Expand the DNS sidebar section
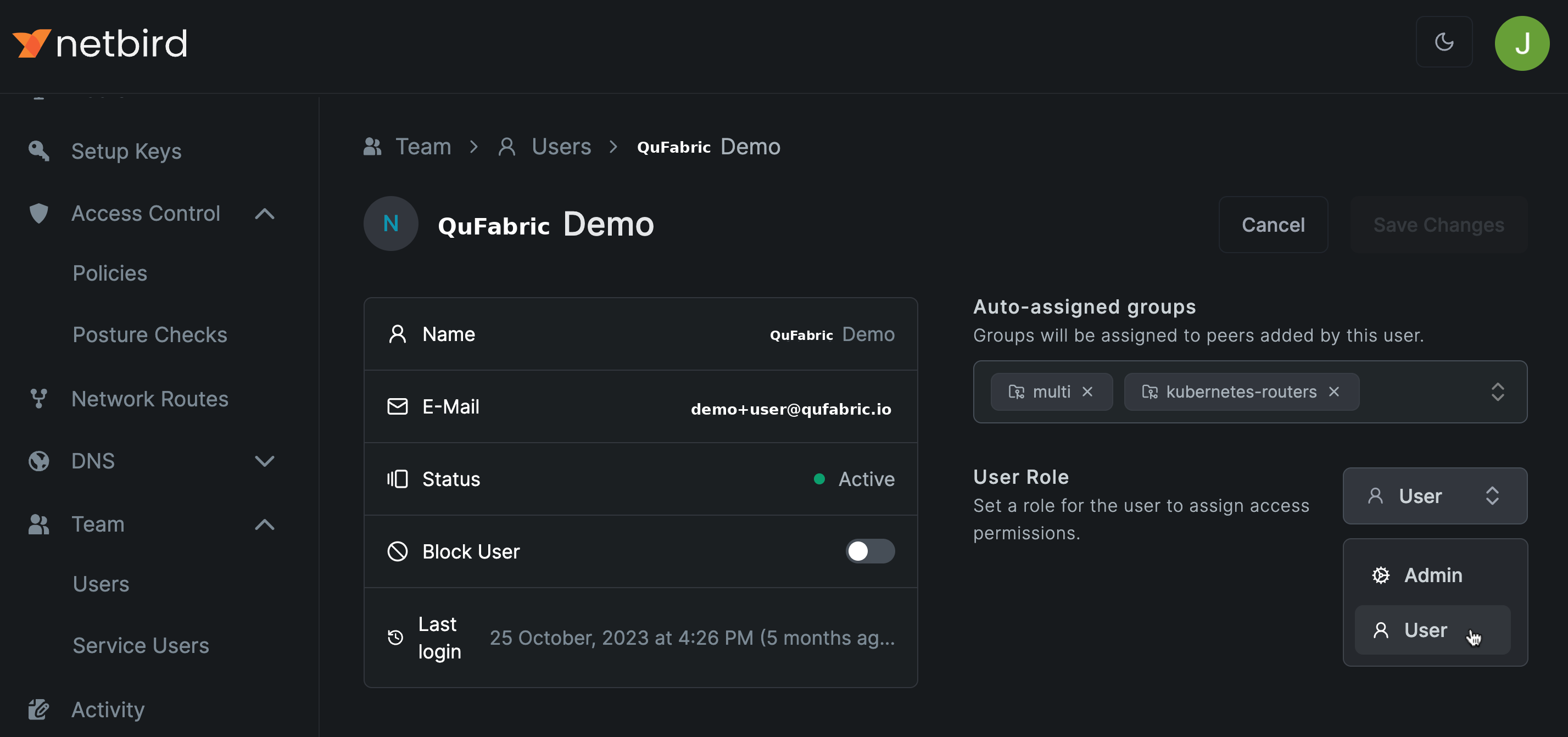Image resolution: width=1568 pixels, height=737 pixels. click(x=264, y=461)
